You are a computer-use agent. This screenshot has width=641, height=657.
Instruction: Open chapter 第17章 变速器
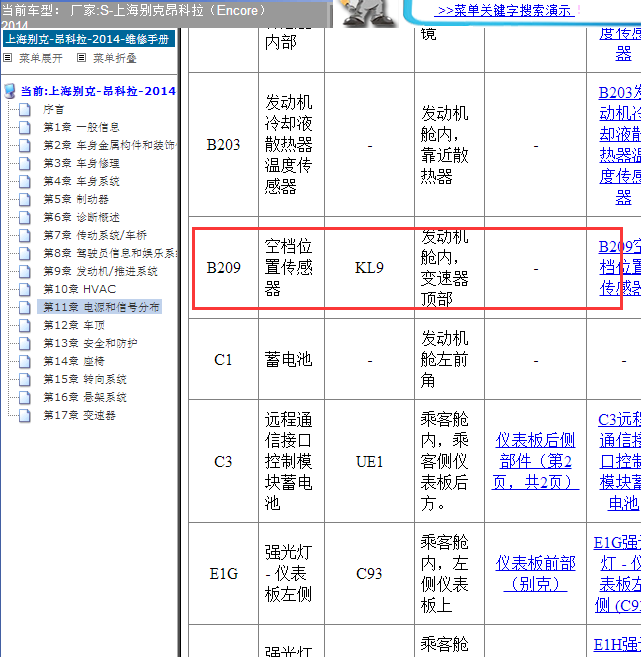point(79,416)
